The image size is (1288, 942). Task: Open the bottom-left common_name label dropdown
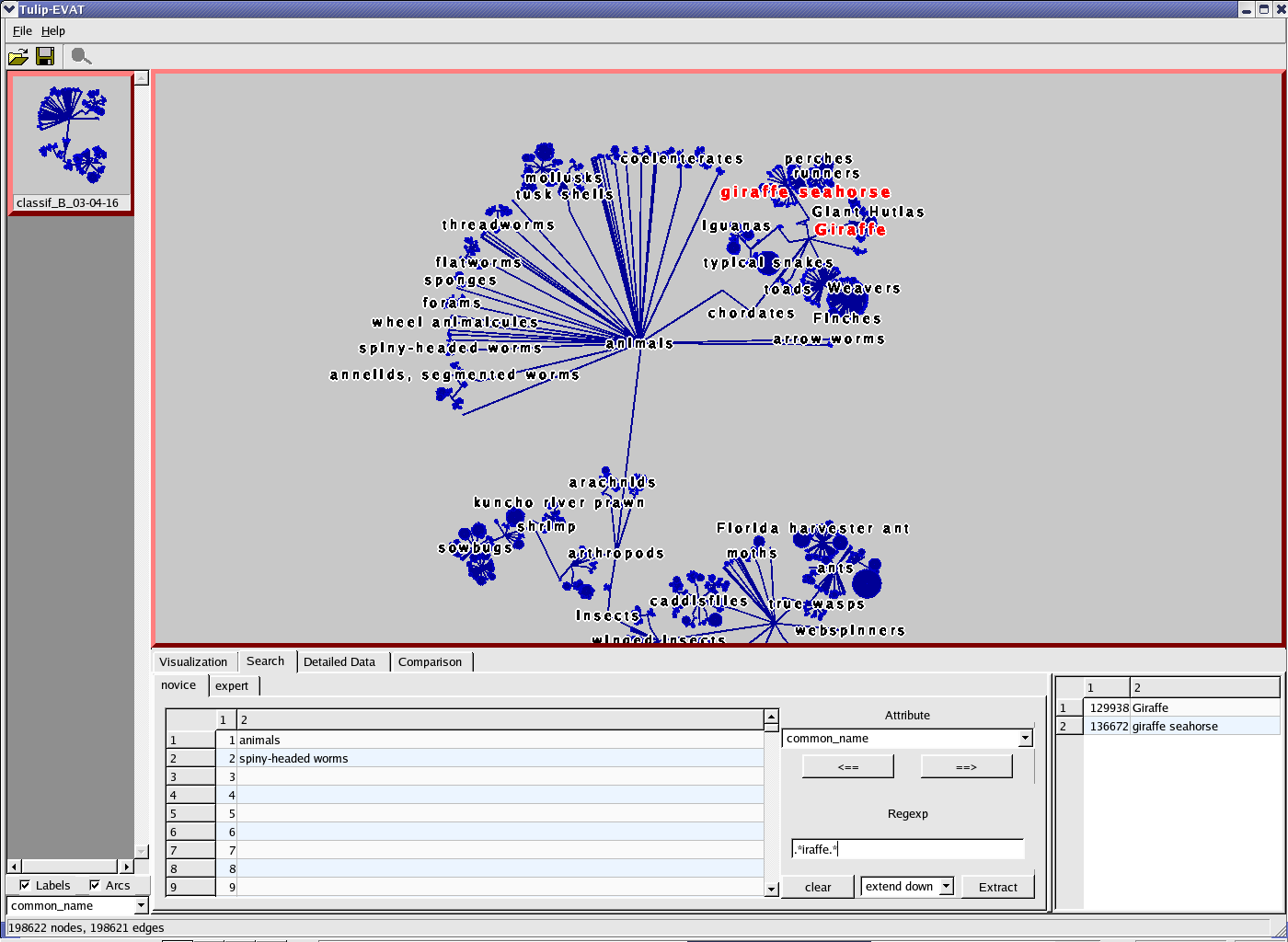pyautogui.click(x=141, y=906)
